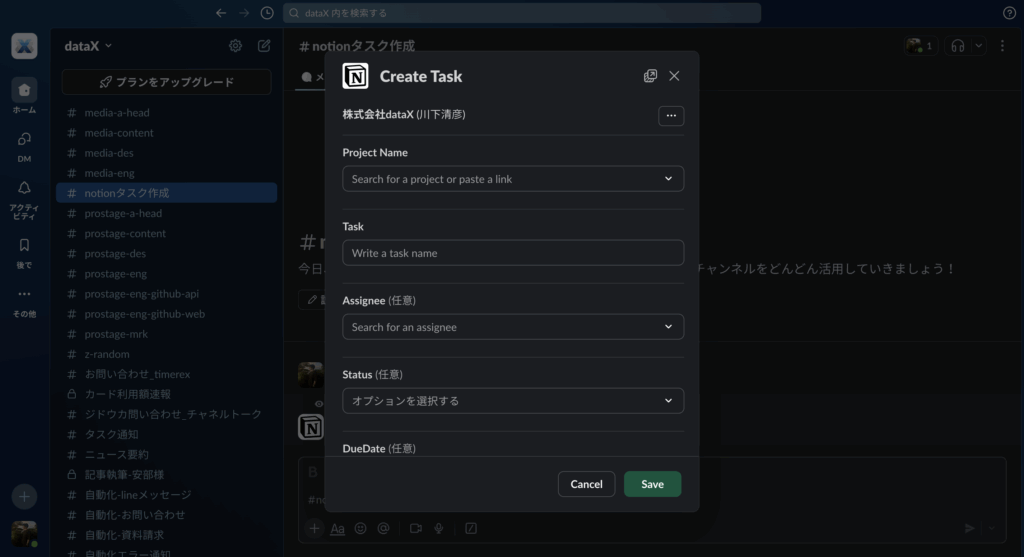Open the Assignee search dropdown
The height and width of the screenshot is (557, 1024).
point(513,326)
